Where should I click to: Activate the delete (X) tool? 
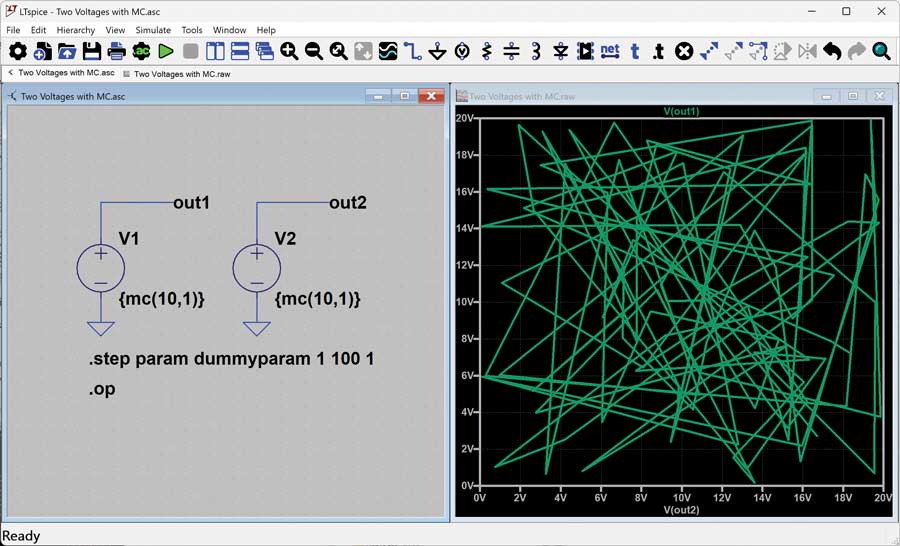684,51
